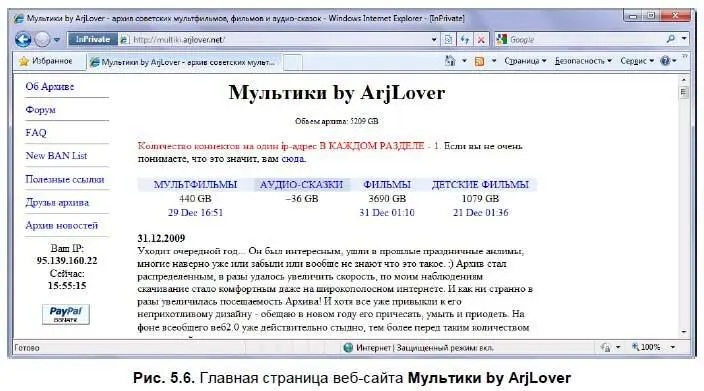Click the 1079 GB size value
This screenshot has height=391, width=704.
click(480, 198)
